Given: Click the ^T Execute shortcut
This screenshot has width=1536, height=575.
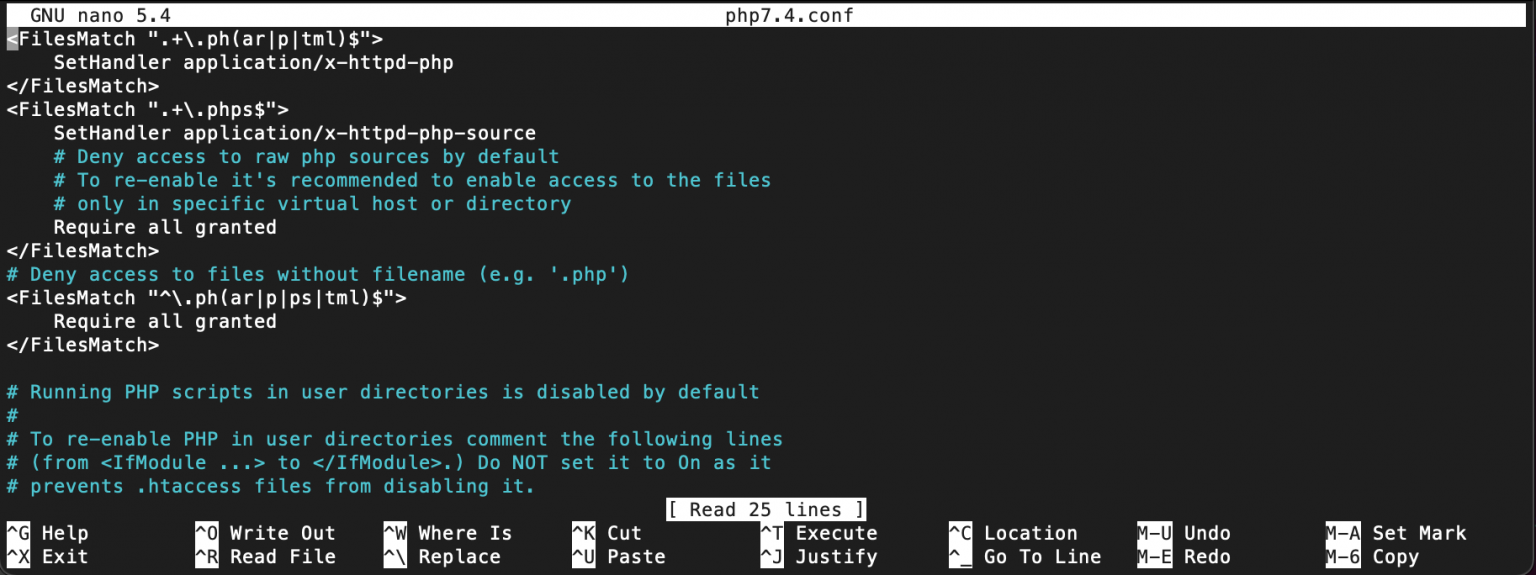Looking at the screenshot, I should [819, 533].
